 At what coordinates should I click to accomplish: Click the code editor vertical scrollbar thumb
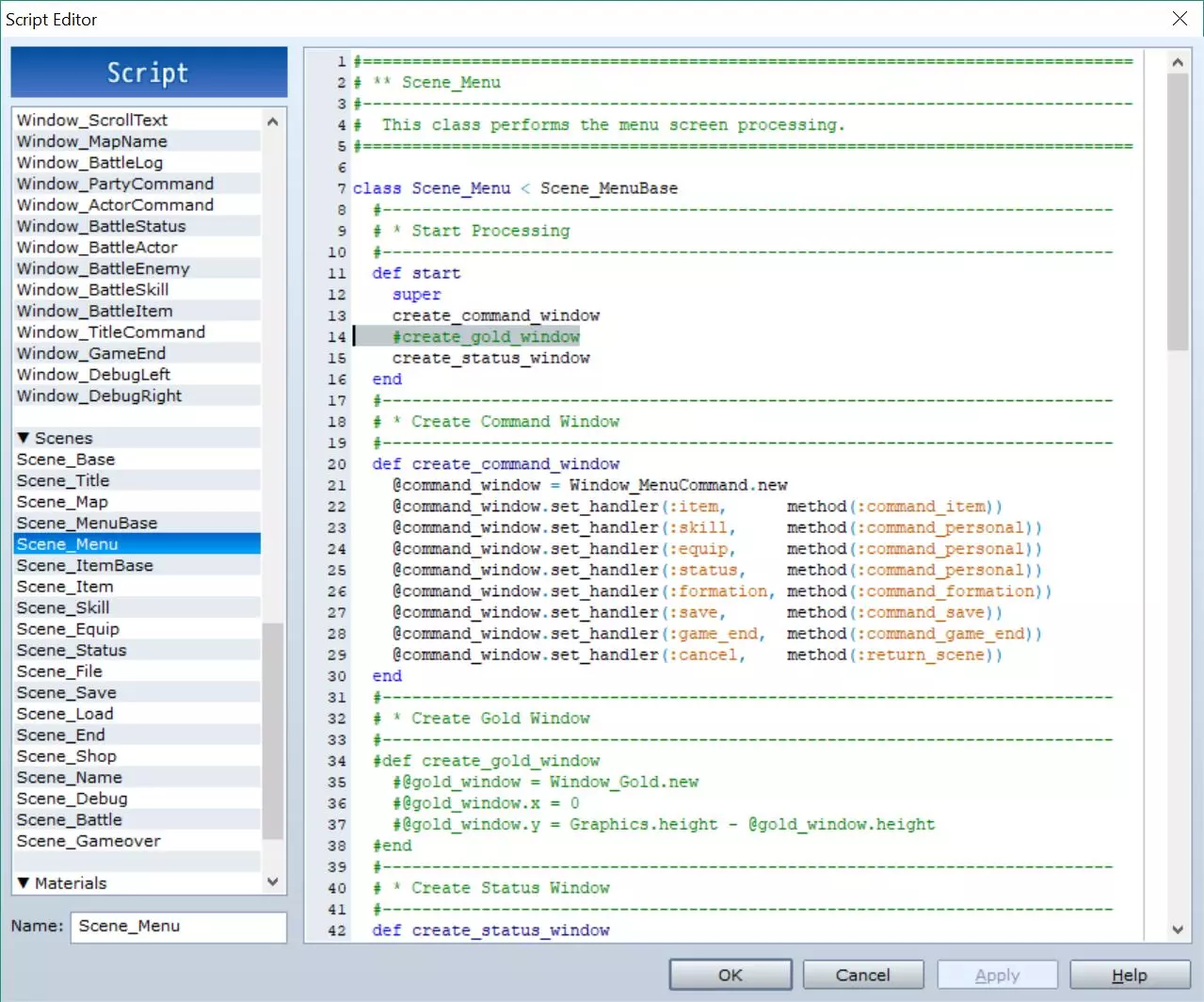click(1177, 212)
